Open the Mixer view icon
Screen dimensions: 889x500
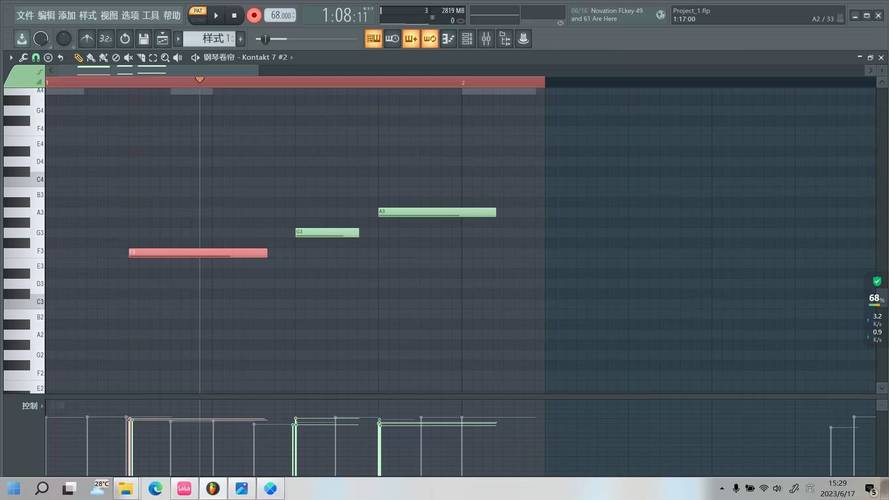pos(486,38)
